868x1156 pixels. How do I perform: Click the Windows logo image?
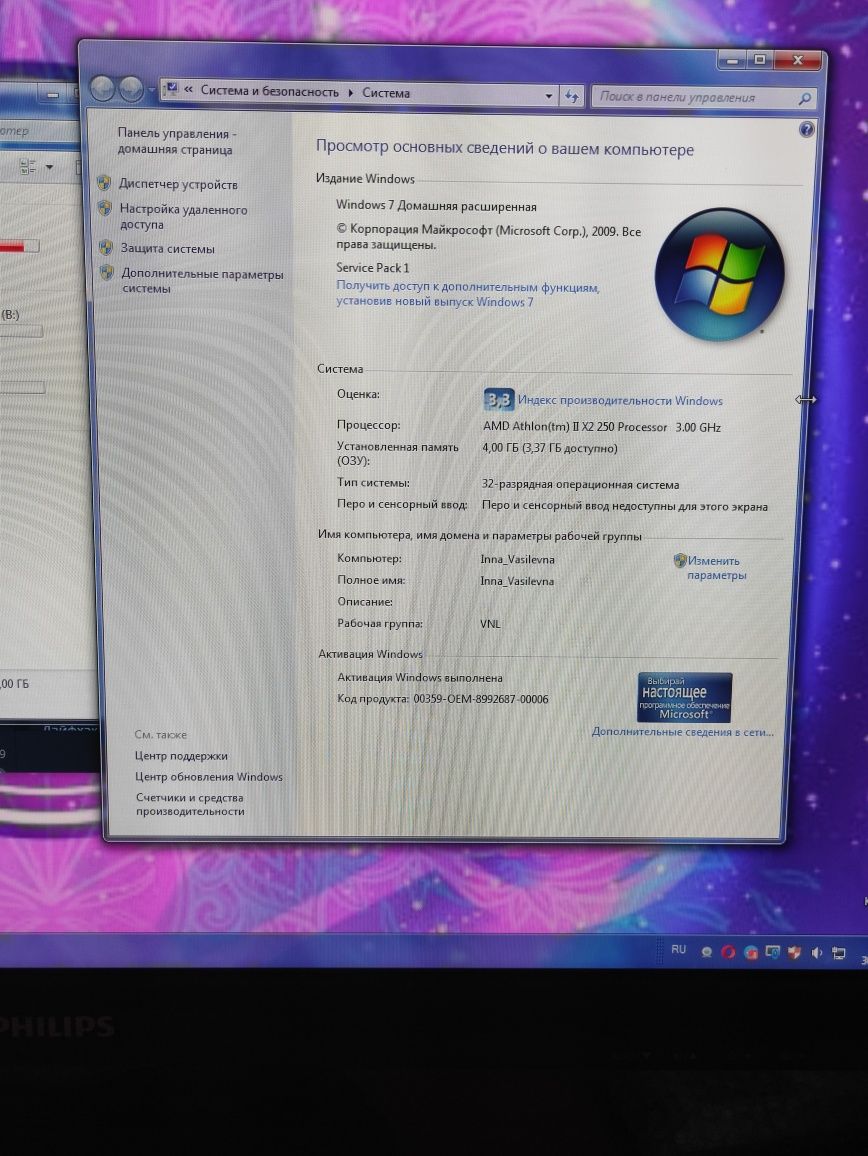pos(719,275)
